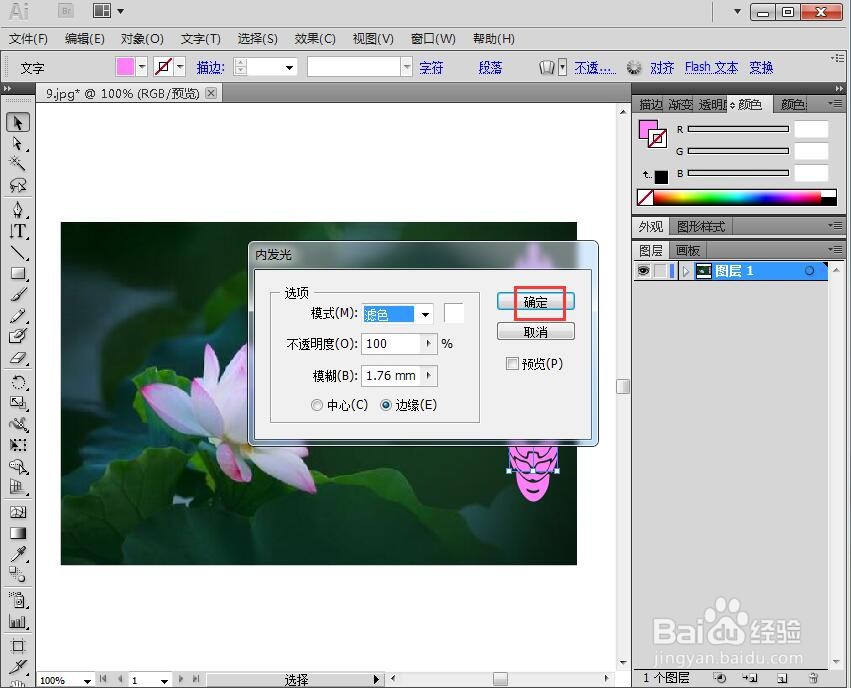This screenshot has height=688, width=851.
Task: Click the RGB color spectrum bar
Action: point(737,198)
